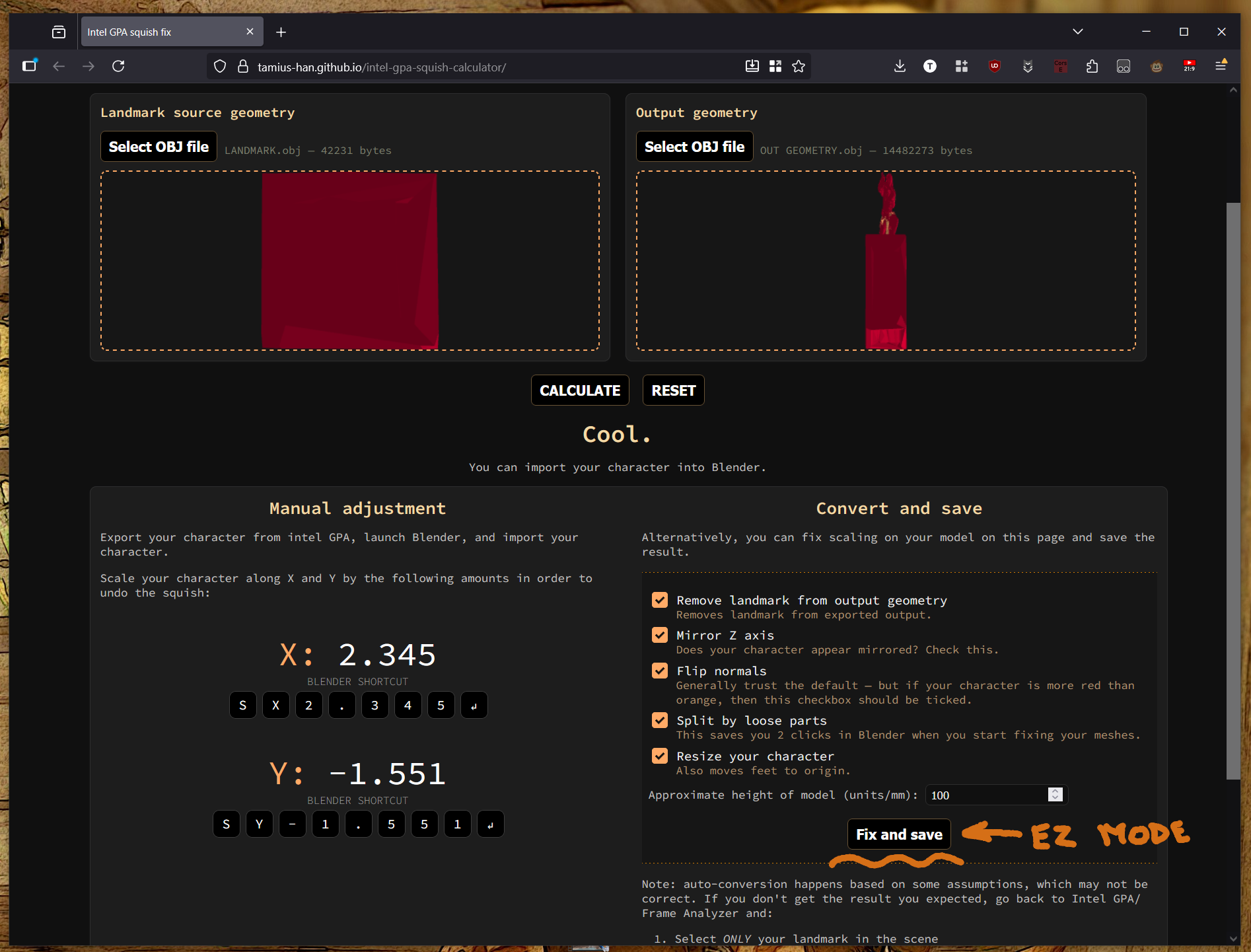Open the extensions puzzle piece icon

click(1092, 66)
